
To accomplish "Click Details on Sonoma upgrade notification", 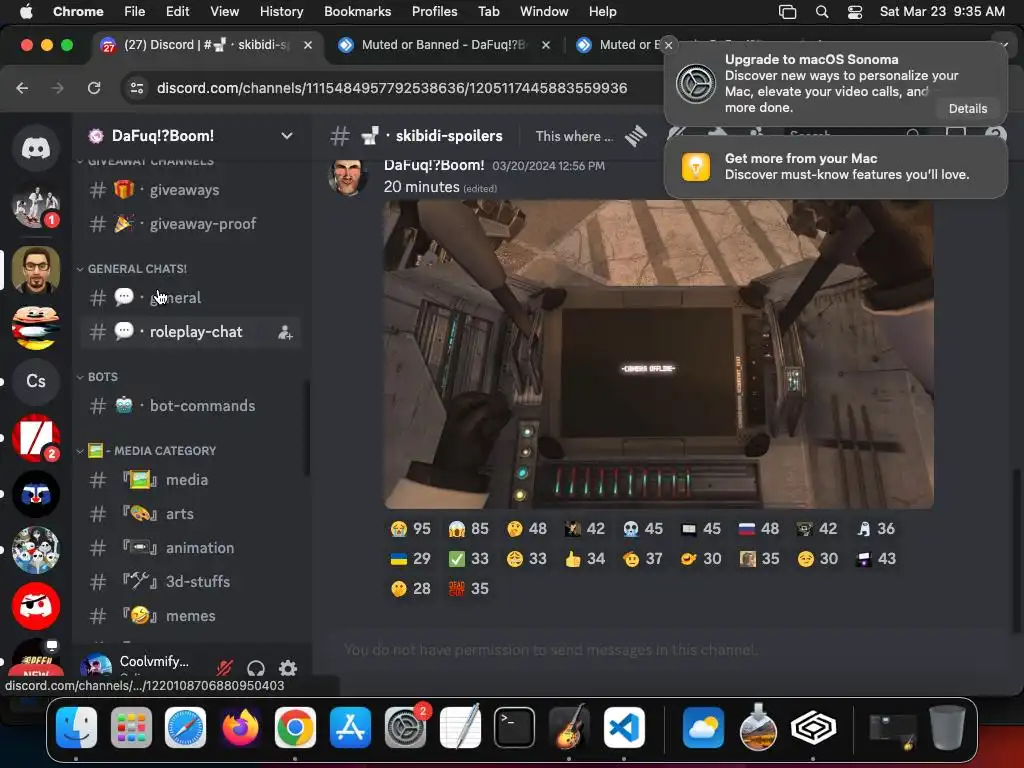I will coord(967,108).
